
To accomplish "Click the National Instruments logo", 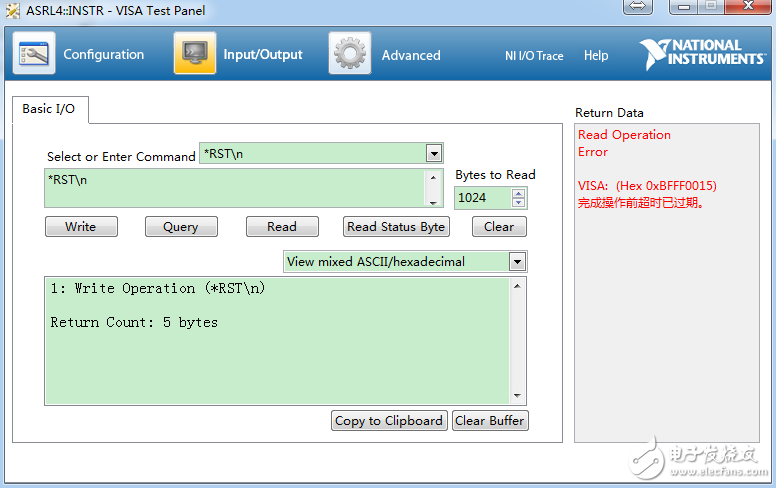I will click(x=702, y=53).
